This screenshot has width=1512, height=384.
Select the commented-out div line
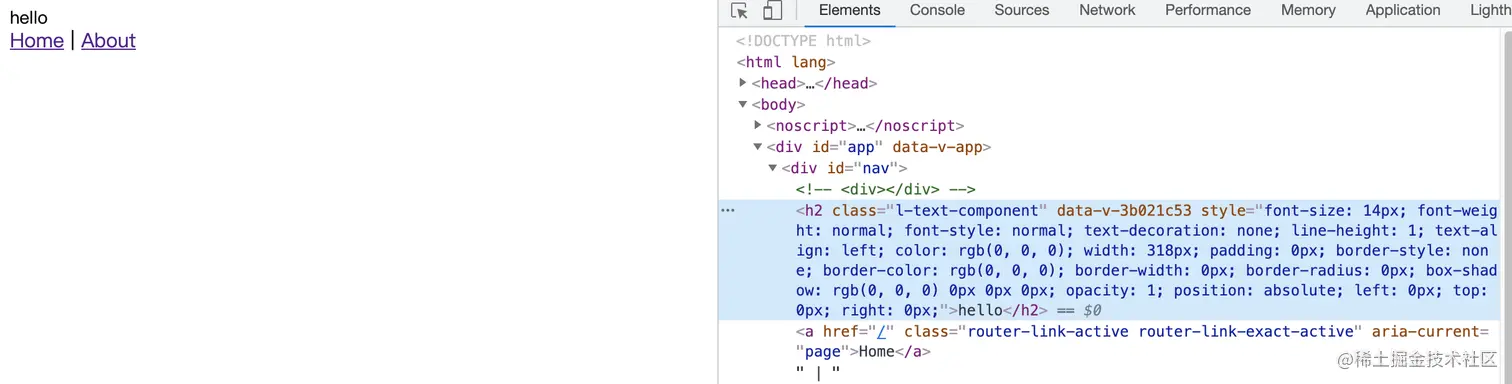886,189
